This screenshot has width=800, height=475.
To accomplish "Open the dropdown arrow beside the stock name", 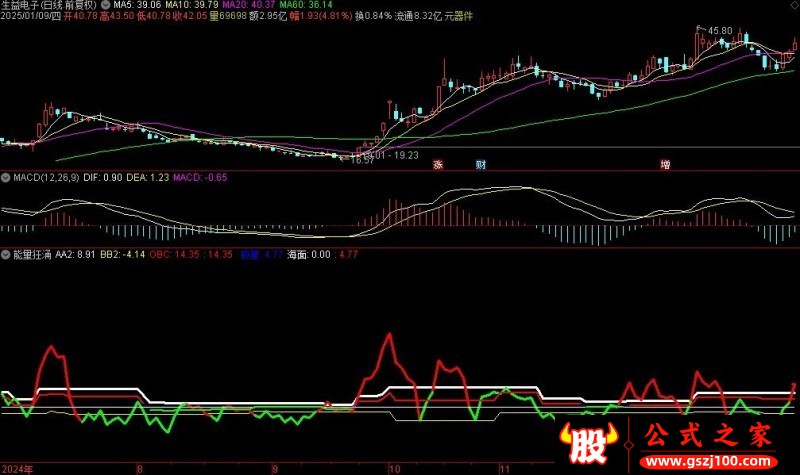I will click(106, 5).
